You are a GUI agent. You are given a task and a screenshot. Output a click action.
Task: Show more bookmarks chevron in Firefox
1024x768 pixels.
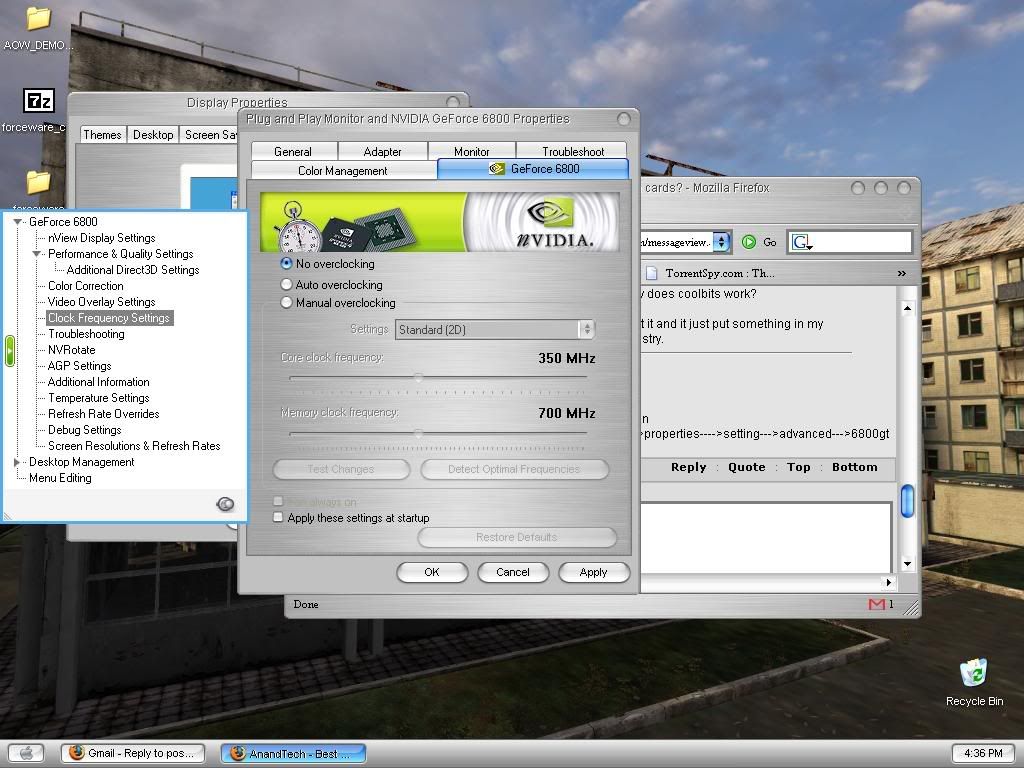[x=902, y=273]
